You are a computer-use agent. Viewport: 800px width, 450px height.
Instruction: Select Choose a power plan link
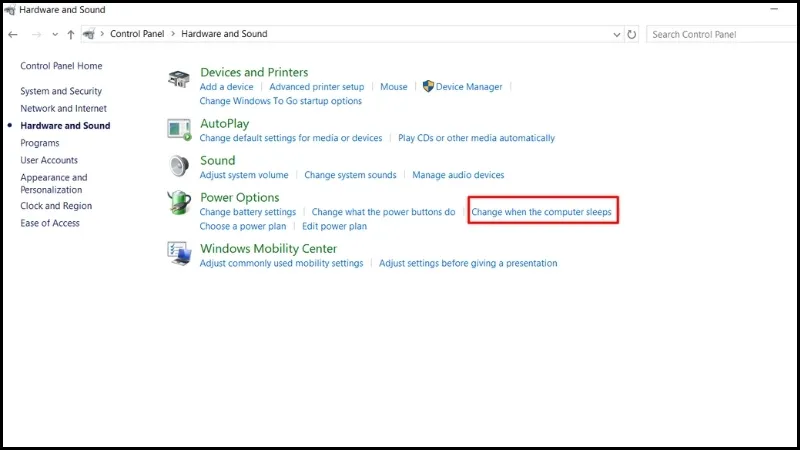click(x=242, y=226)
